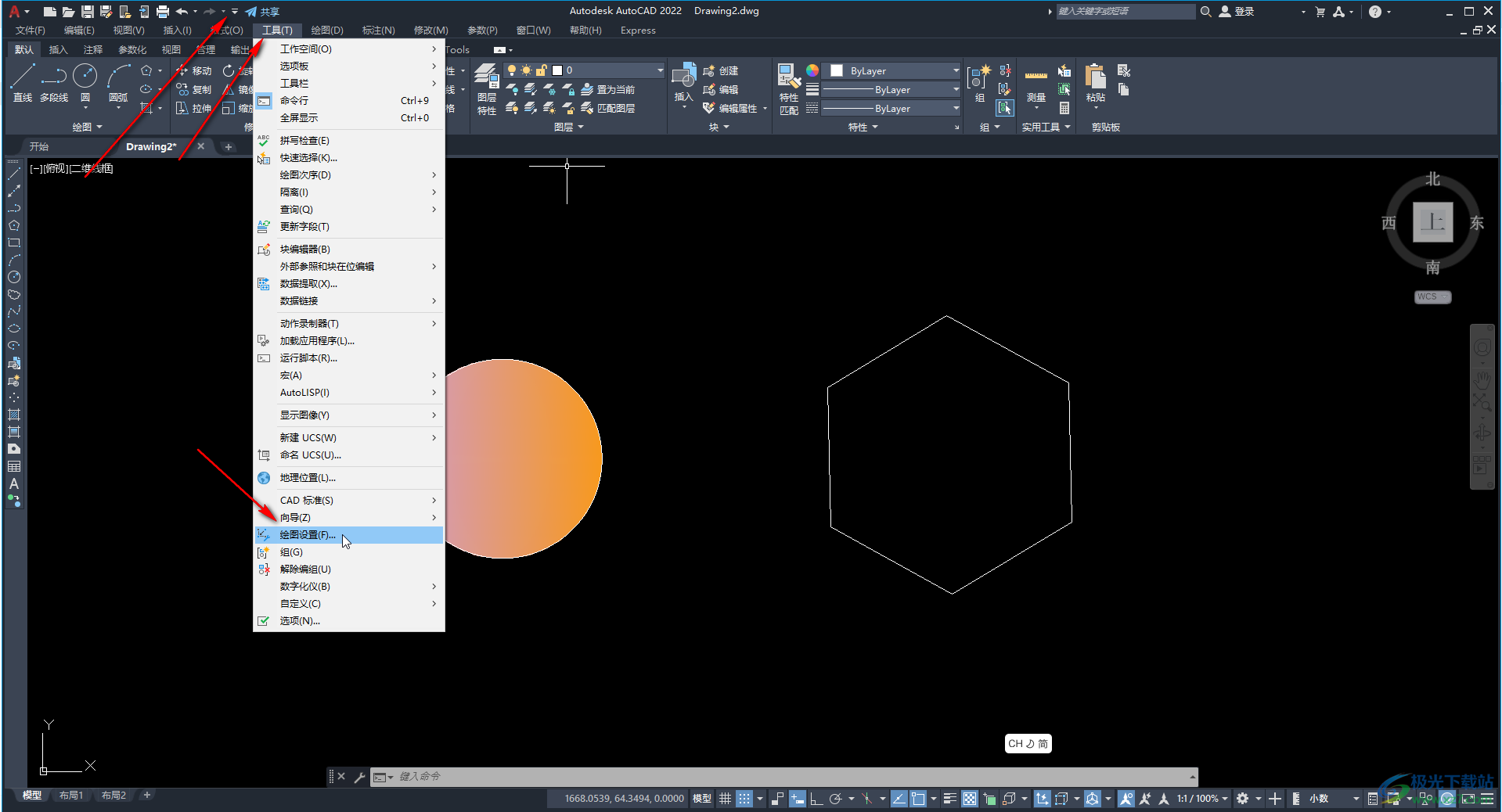
Task: Click the search magnifier icon in title bar
Action: coord(1205,11)
